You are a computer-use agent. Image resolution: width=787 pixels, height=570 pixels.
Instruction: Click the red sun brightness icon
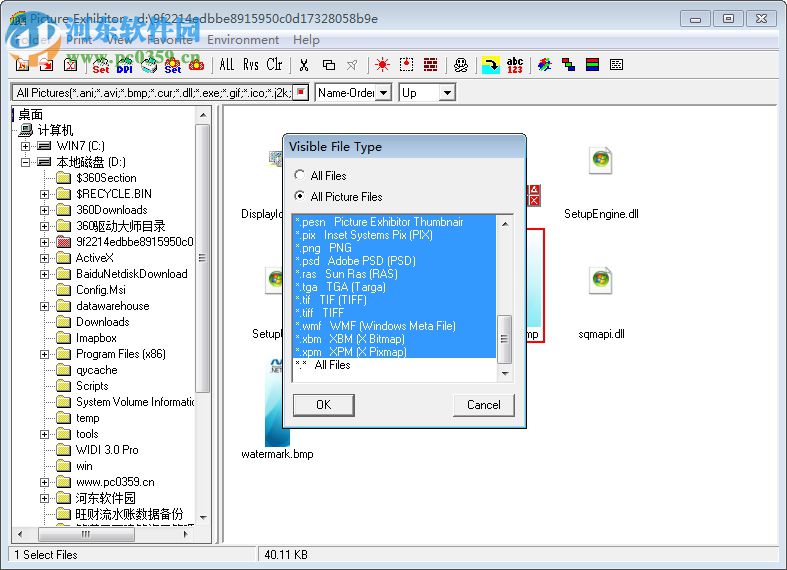(x=382, y=65)
